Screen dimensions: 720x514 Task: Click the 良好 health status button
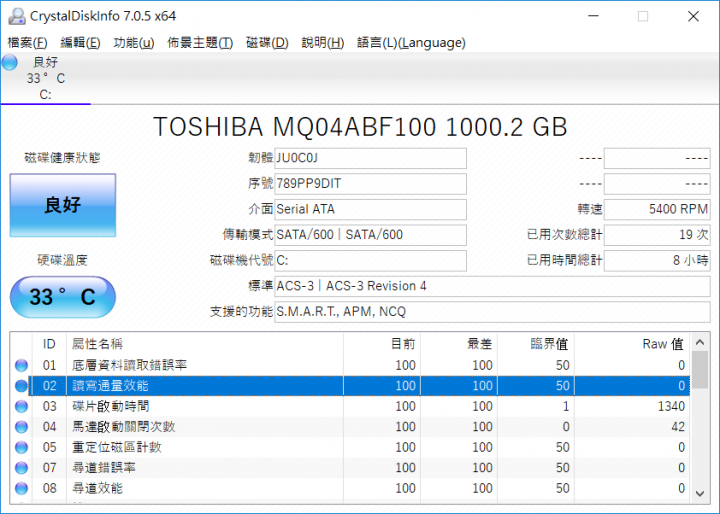tap(63, 205)
